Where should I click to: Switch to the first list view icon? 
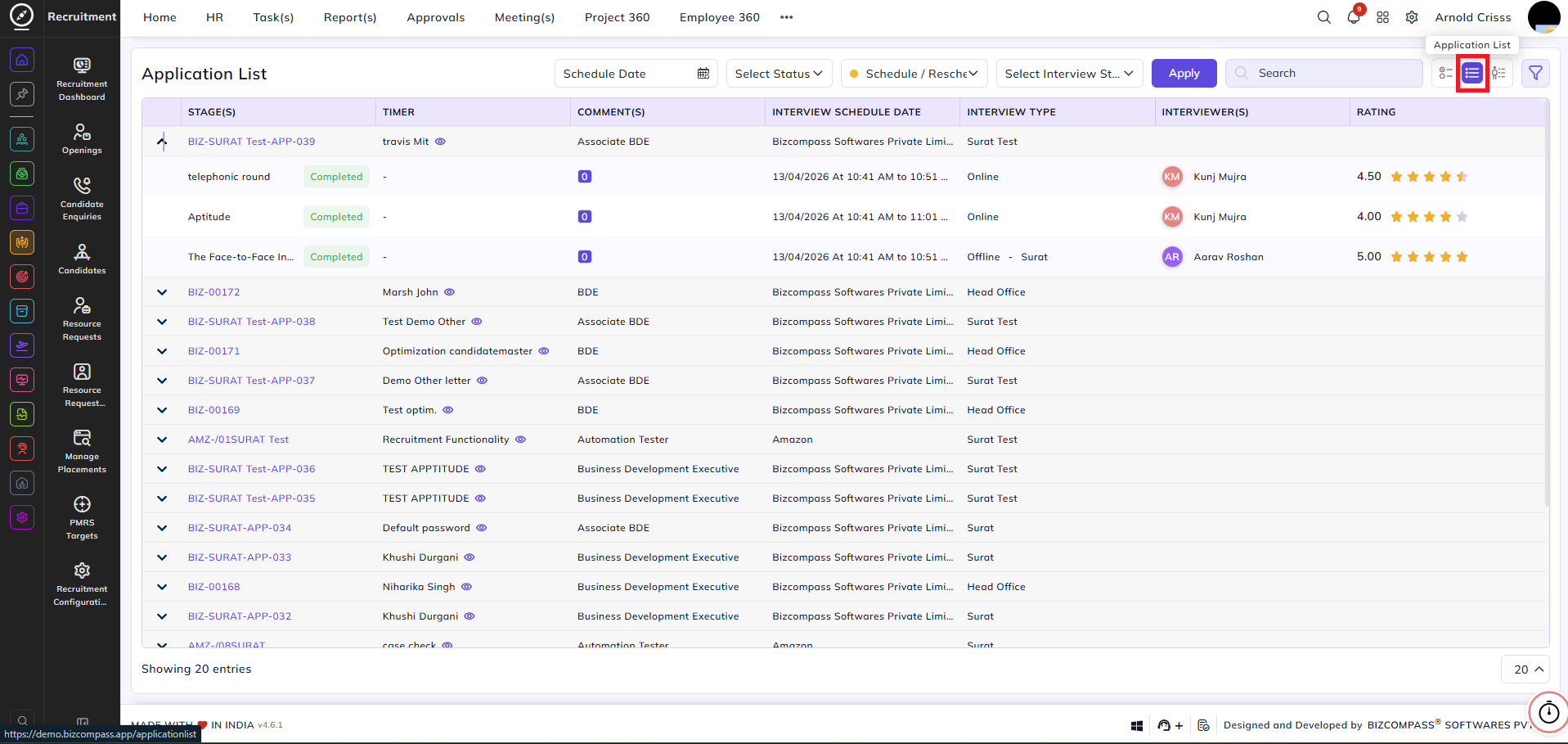coord(1446,73)
